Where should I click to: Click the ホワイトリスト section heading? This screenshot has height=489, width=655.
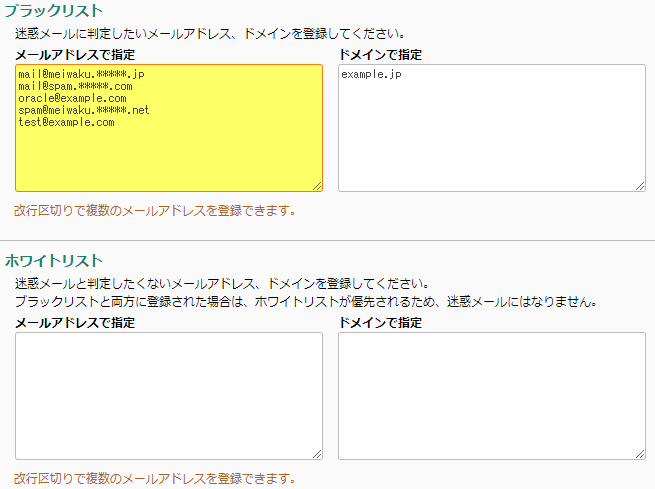pyautogui.click(x=53, y=260)
